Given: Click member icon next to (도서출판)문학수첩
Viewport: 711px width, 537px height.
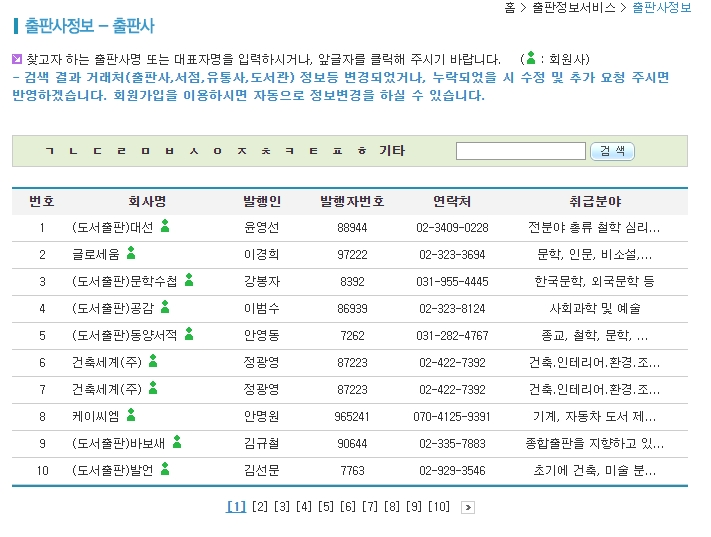Looking at the screenshot, I should [x=189, y=280].
